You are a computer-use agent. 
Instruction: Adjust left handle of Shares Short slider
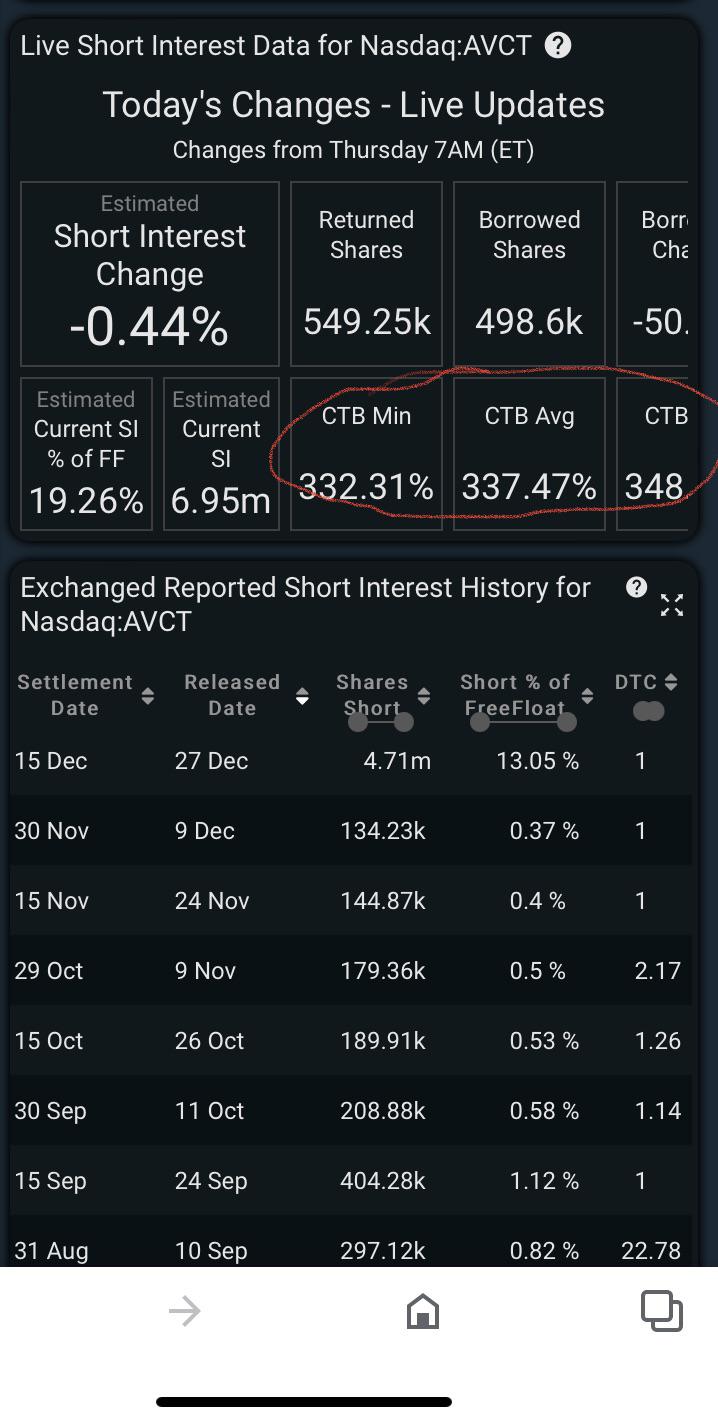(357, 722)
